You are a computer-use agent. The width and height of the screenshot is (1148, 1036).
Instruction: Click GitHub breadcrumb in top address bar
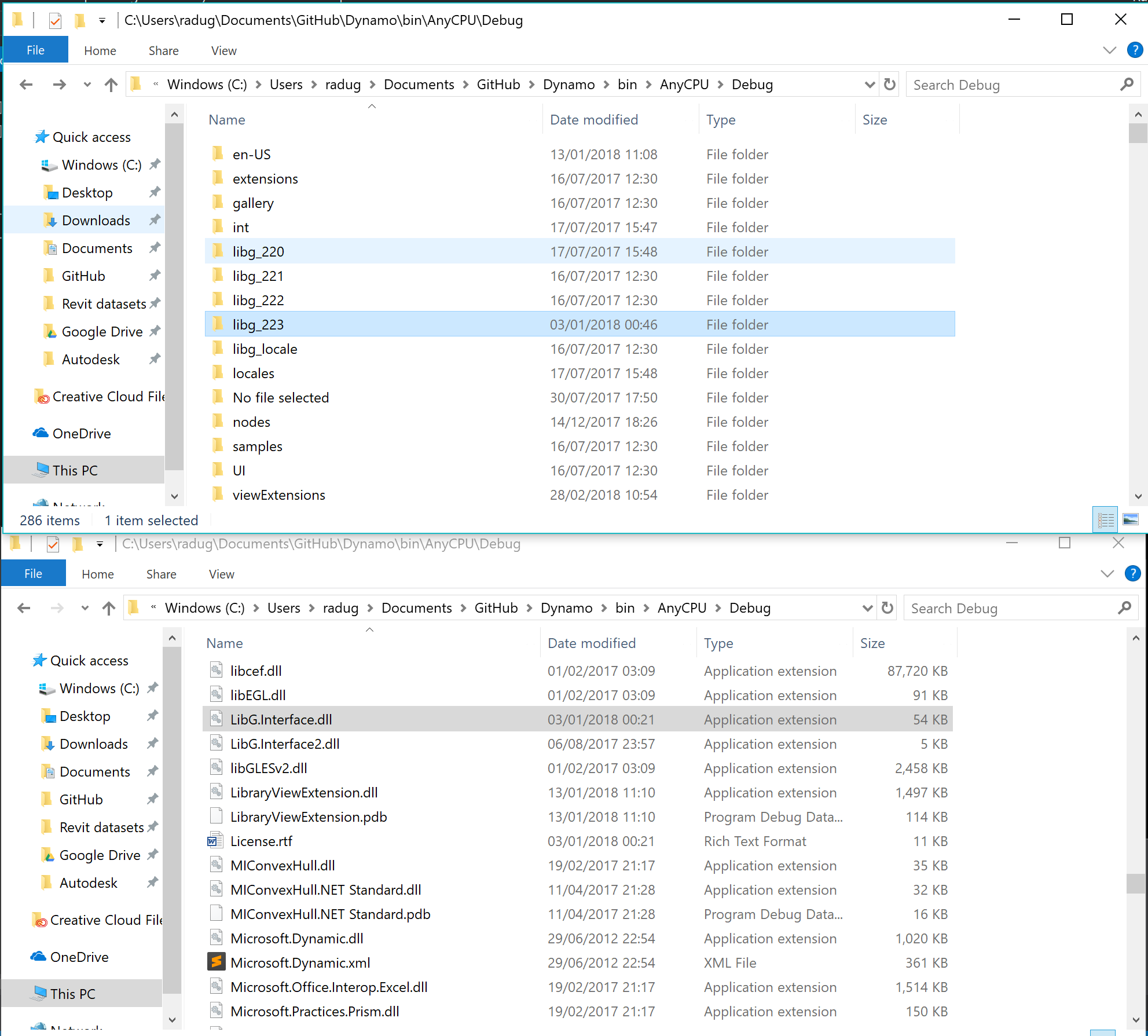(498, 85)
